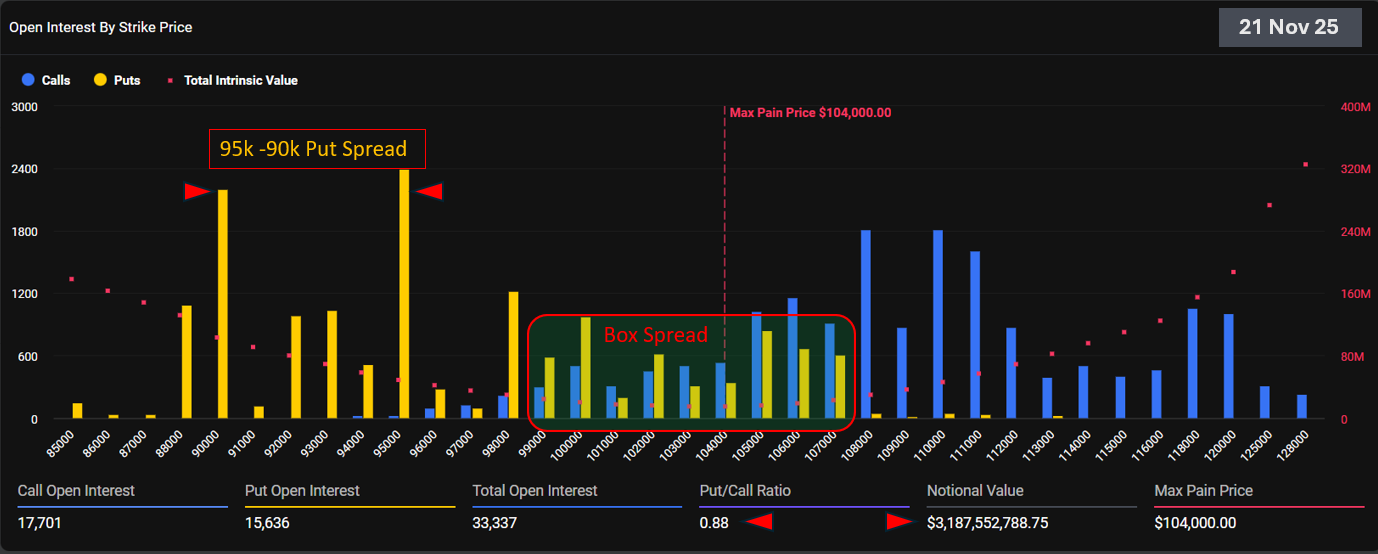Click the Open Interest By Strike Price title
Screen dimensions: 1378x554
pos(101,27)
